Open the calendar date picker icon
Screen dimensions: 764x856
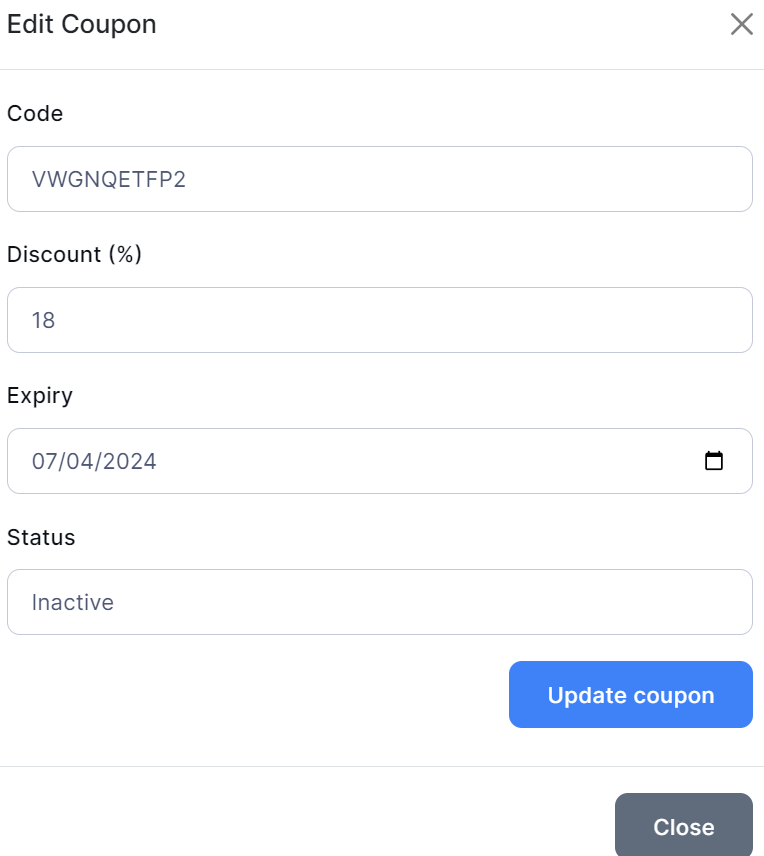point(714,461)
